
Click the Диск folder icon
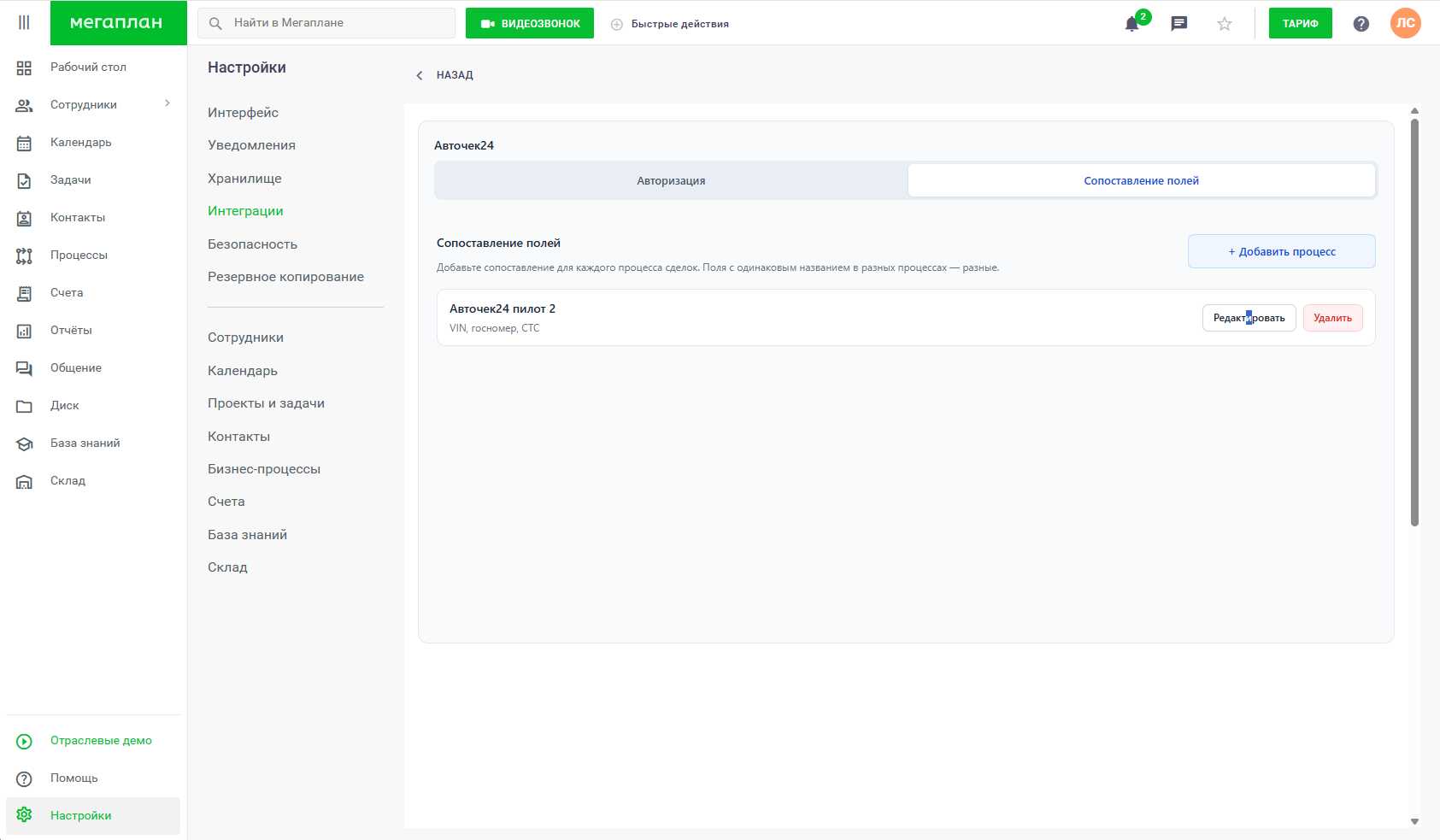point(24,406)
